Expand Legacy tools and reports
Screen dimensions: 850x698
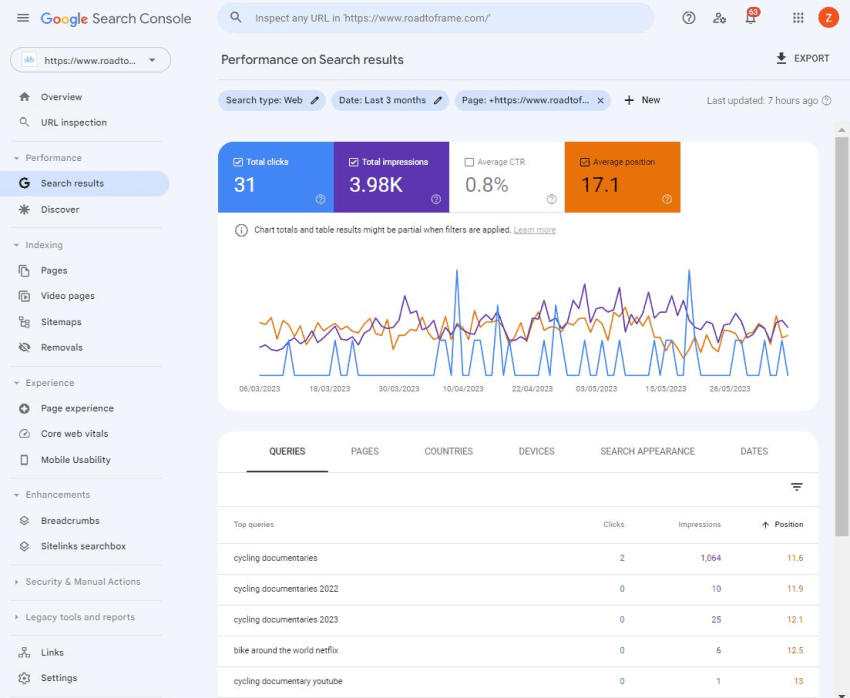pyautogui.click(x=16, y=617)
